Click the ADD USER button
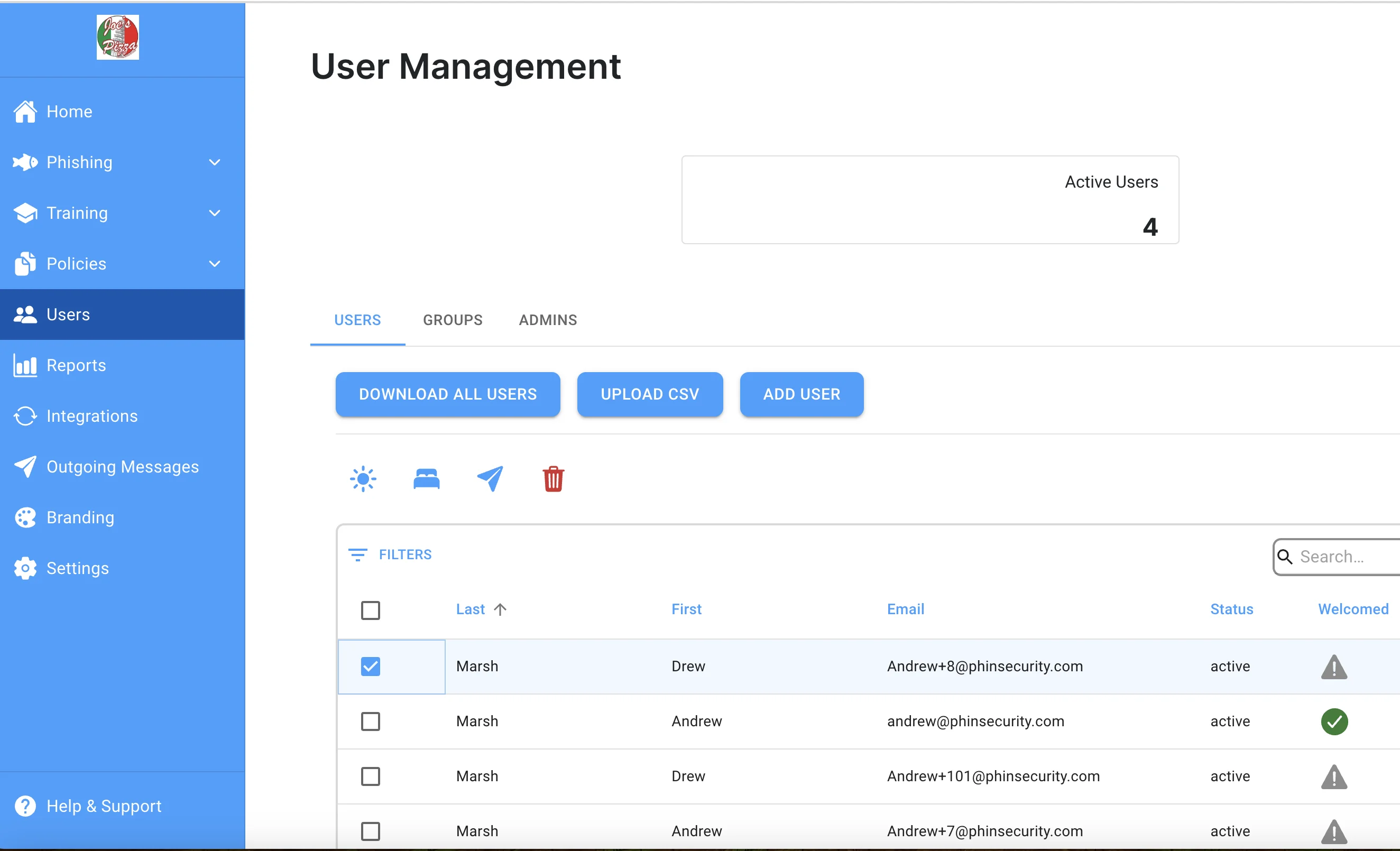 (801, 394)
